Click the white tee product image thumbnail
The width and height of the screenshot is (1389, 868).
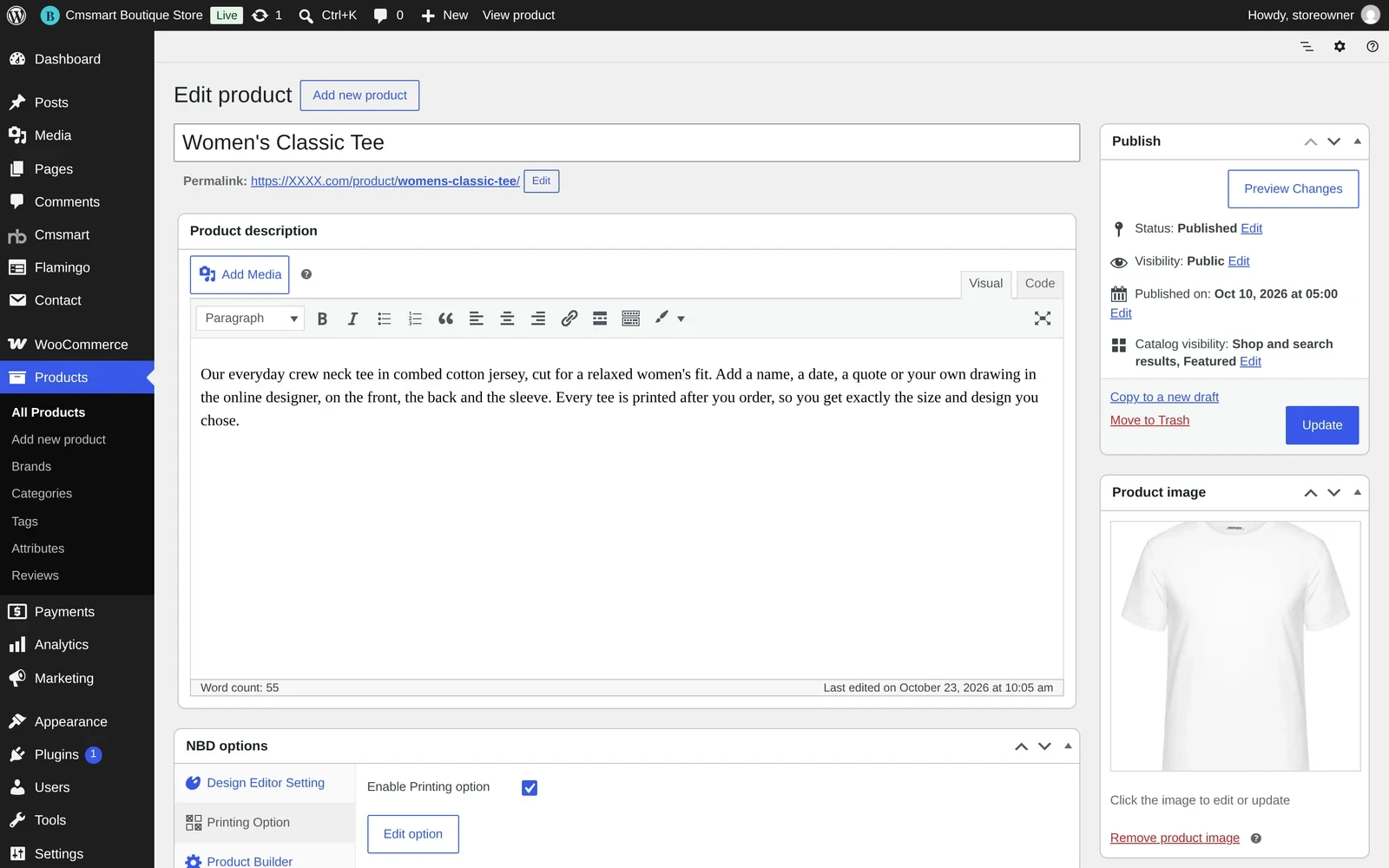[1235, 646]
